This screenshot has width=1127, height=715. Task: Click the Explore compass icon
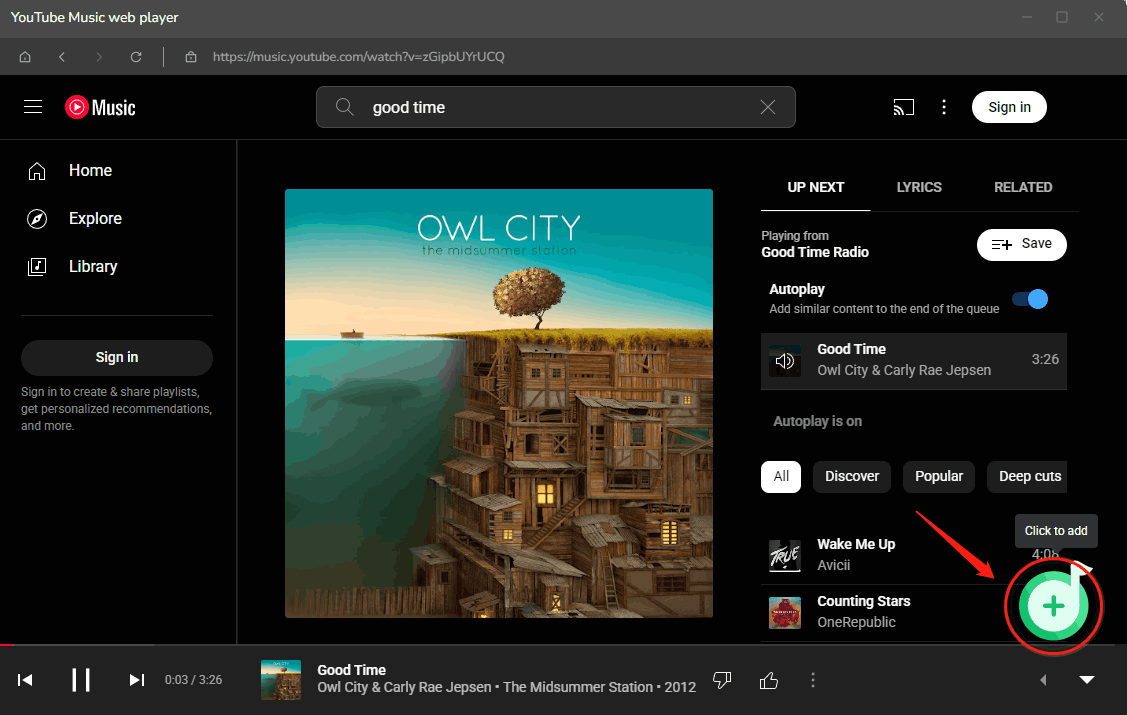pos(37,218)
